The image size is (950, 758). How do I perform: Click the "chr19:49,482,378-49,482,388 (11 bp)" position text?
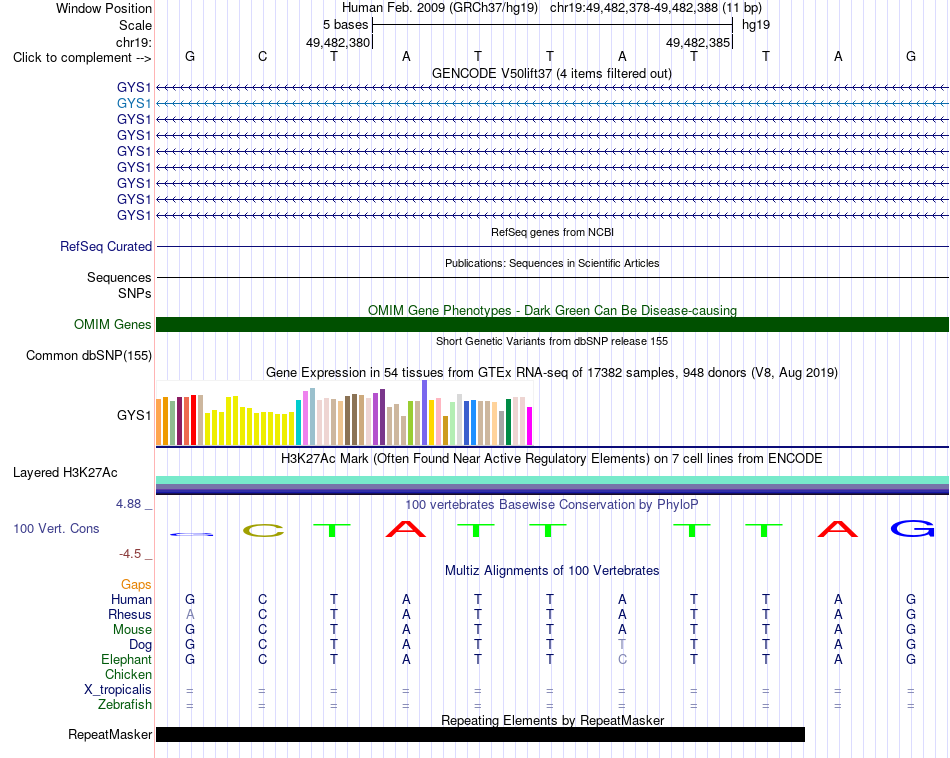point(656,8)
